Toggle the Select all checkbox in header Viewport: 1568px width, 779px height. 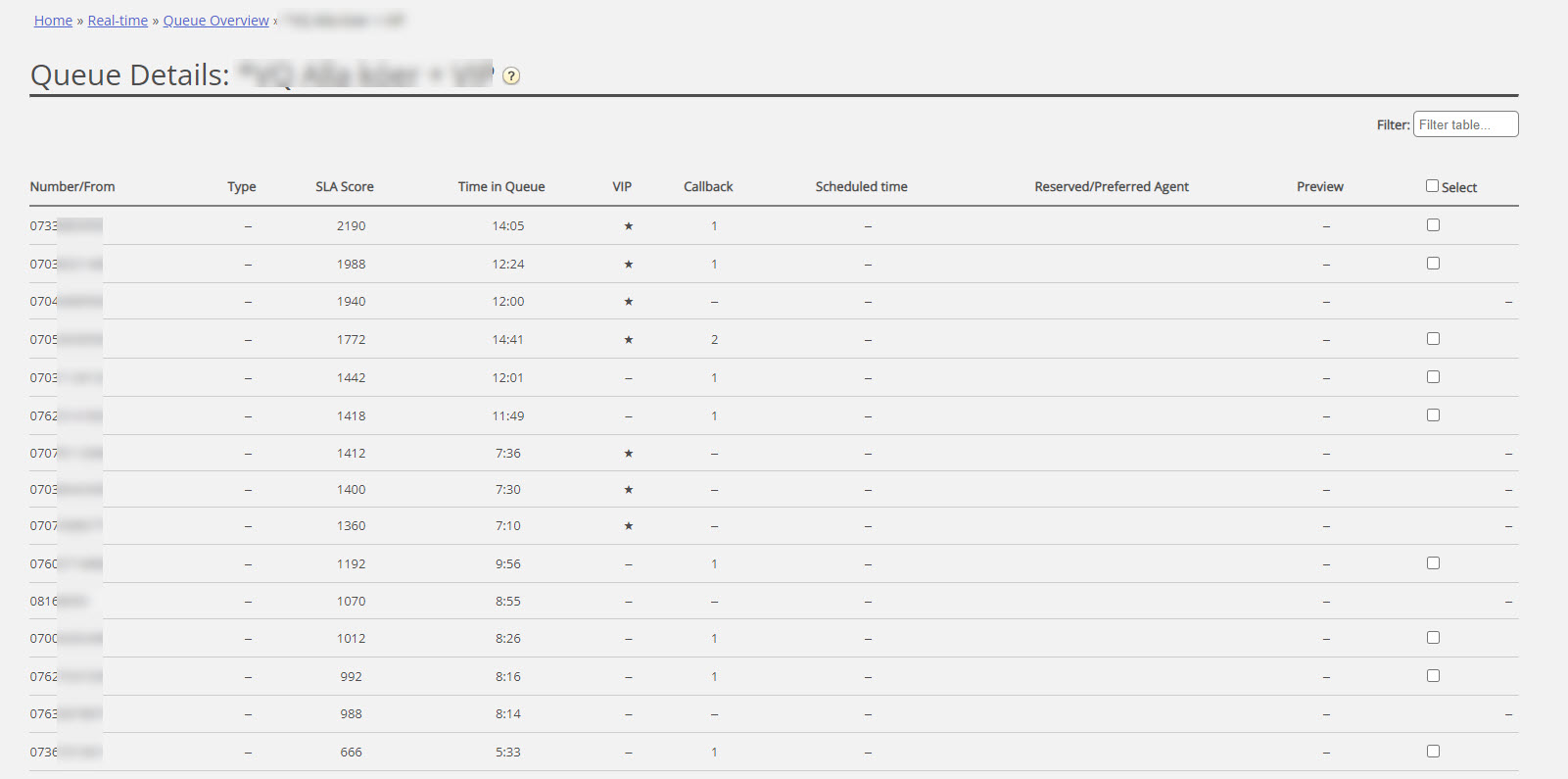1433,186
